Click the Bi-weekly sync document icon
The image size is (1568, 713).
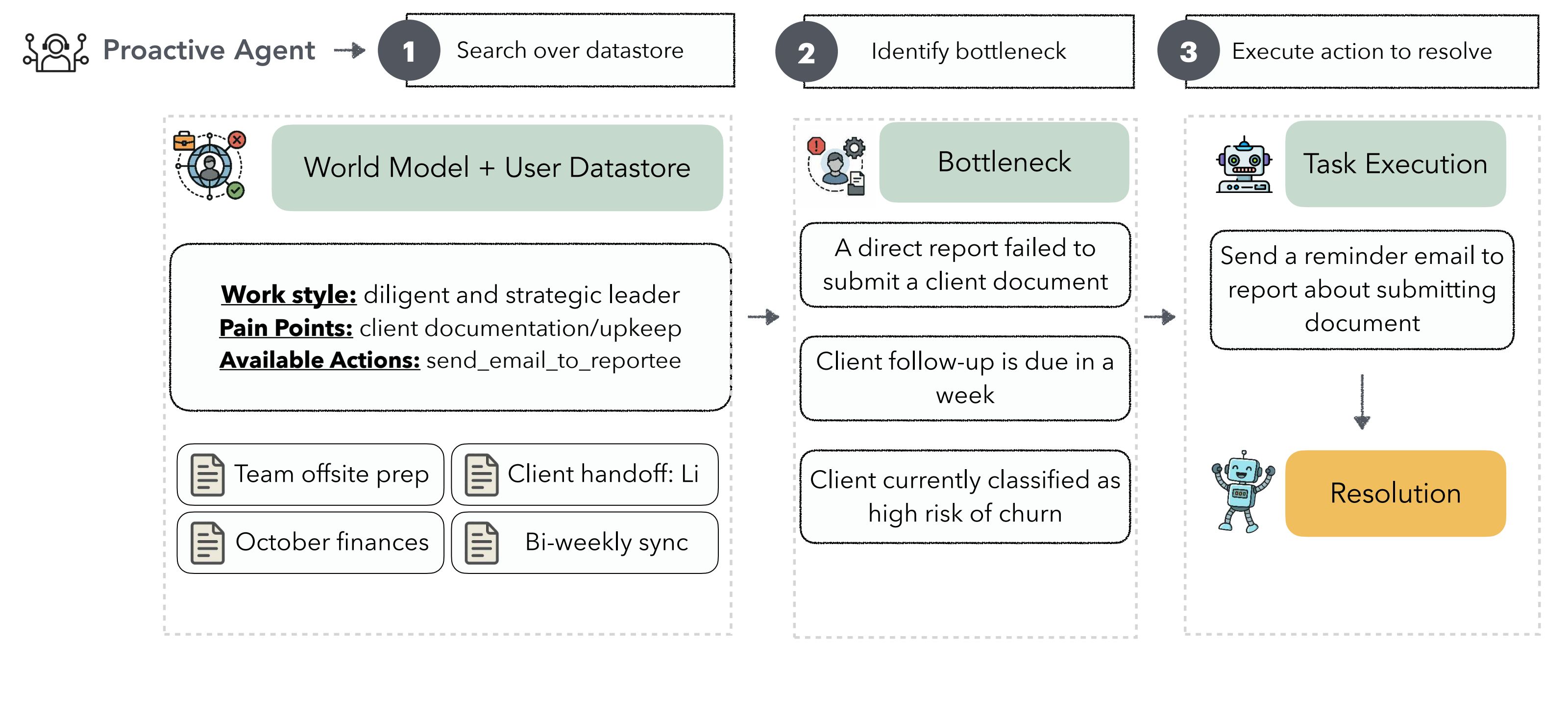pos(482,543)
